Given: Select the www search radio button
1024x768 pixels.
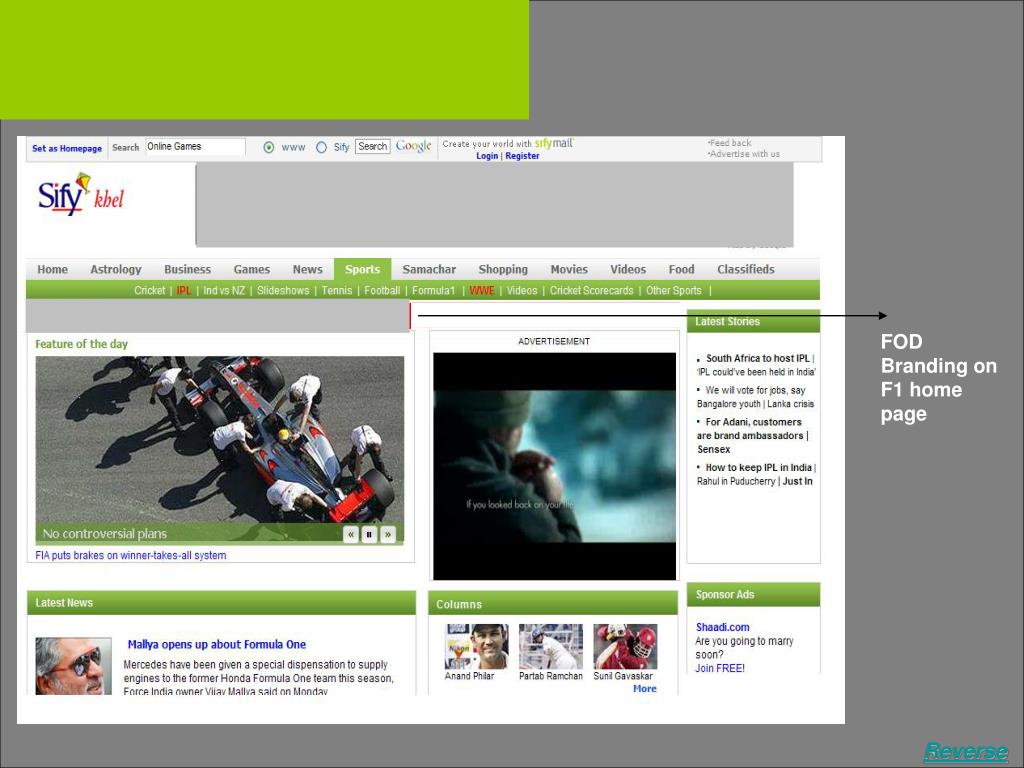Looking at the screenshot, I should point(268,148).
